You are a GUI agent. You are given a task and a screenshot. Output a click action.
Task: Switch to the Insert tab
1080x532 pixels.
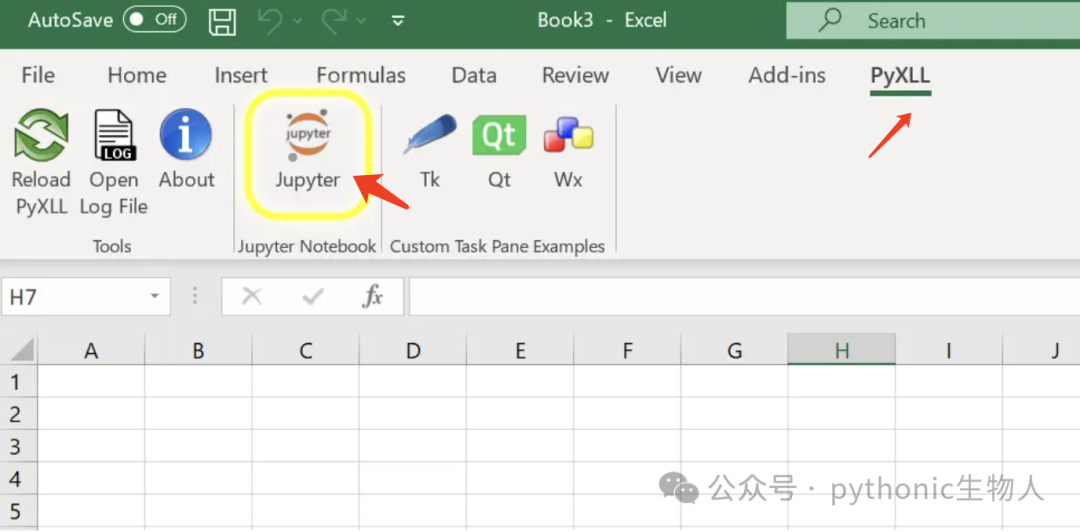[240, 75]
